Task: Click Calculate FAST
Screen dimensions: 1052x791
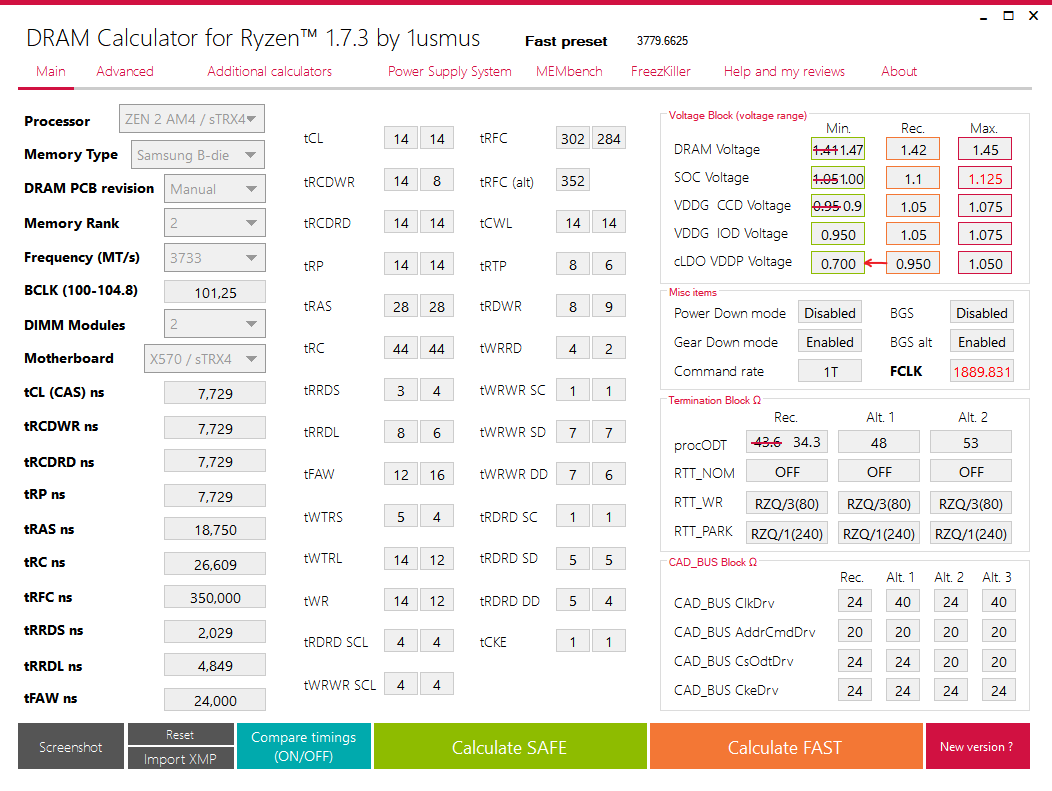Action: (x=786, y=746)
